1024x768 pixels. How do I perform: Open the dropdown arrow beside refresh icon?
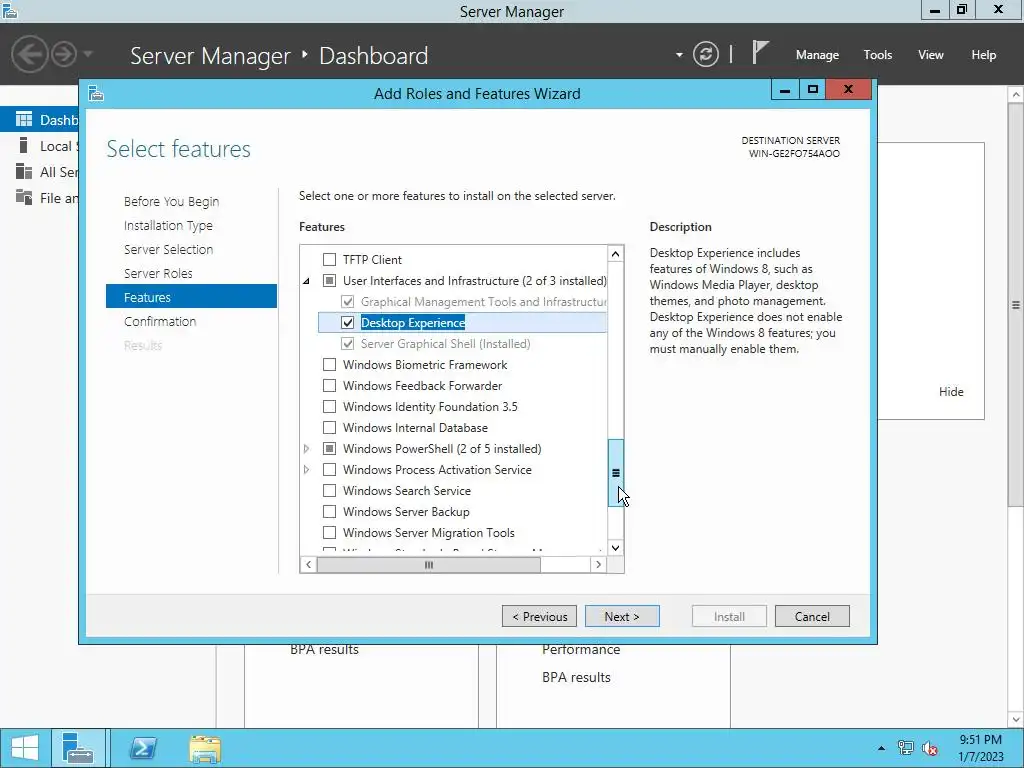click(679, 55)
